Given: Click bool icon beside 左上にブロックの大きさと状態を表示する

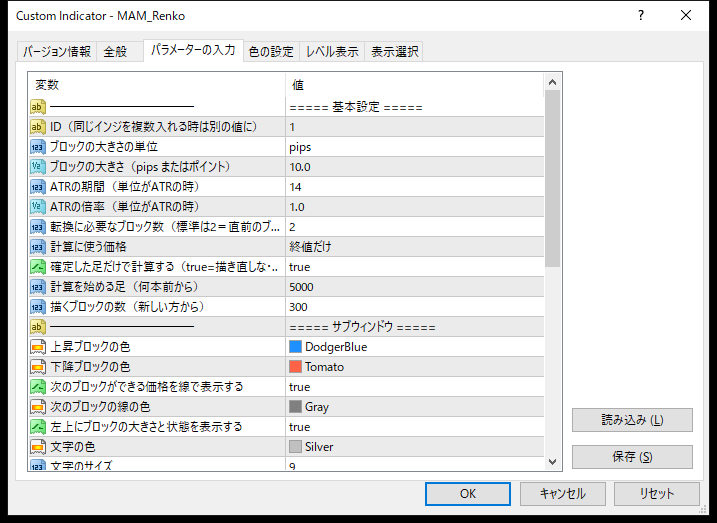Looking at the screenshot, I should coord(38,427).
